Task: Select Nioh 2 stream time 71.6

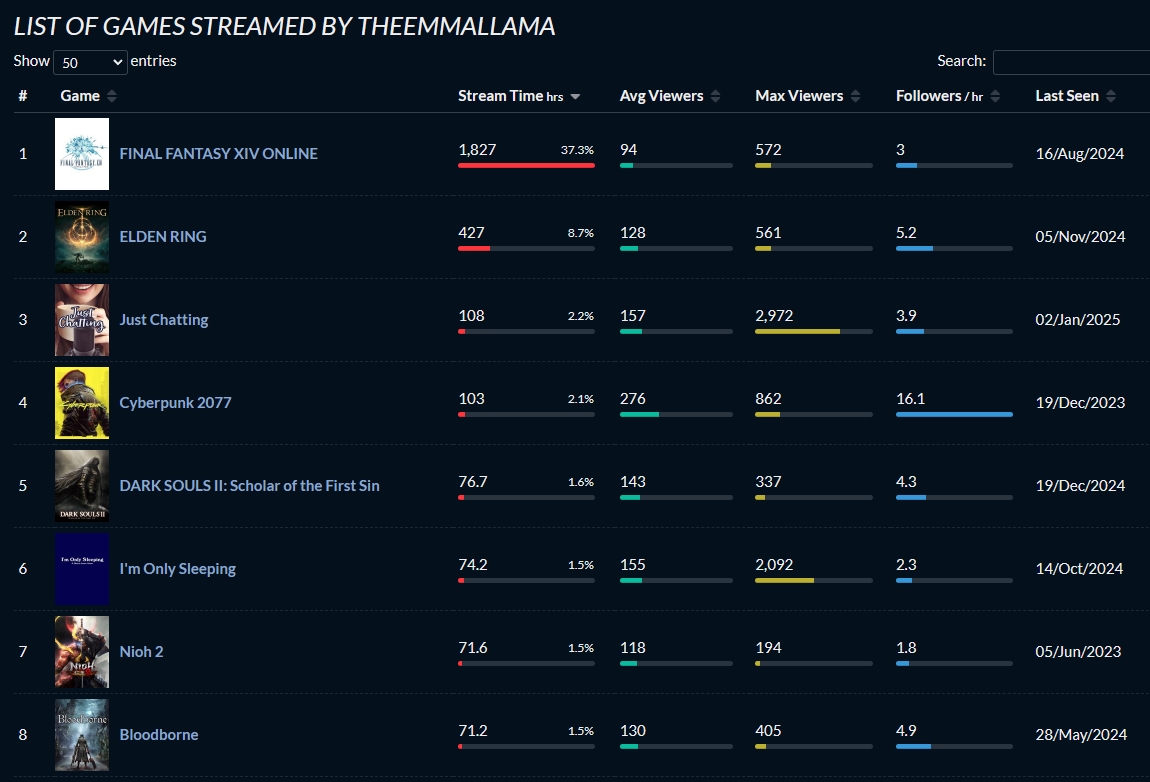Action: click(x=473, y=648)
